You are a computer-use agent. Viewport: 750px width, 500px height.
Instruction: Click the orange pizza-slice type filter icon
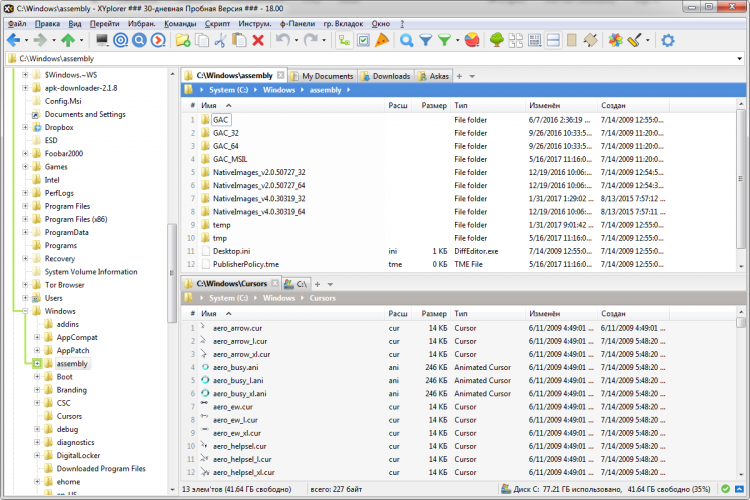pyautogui.click(x=382, y=40)
